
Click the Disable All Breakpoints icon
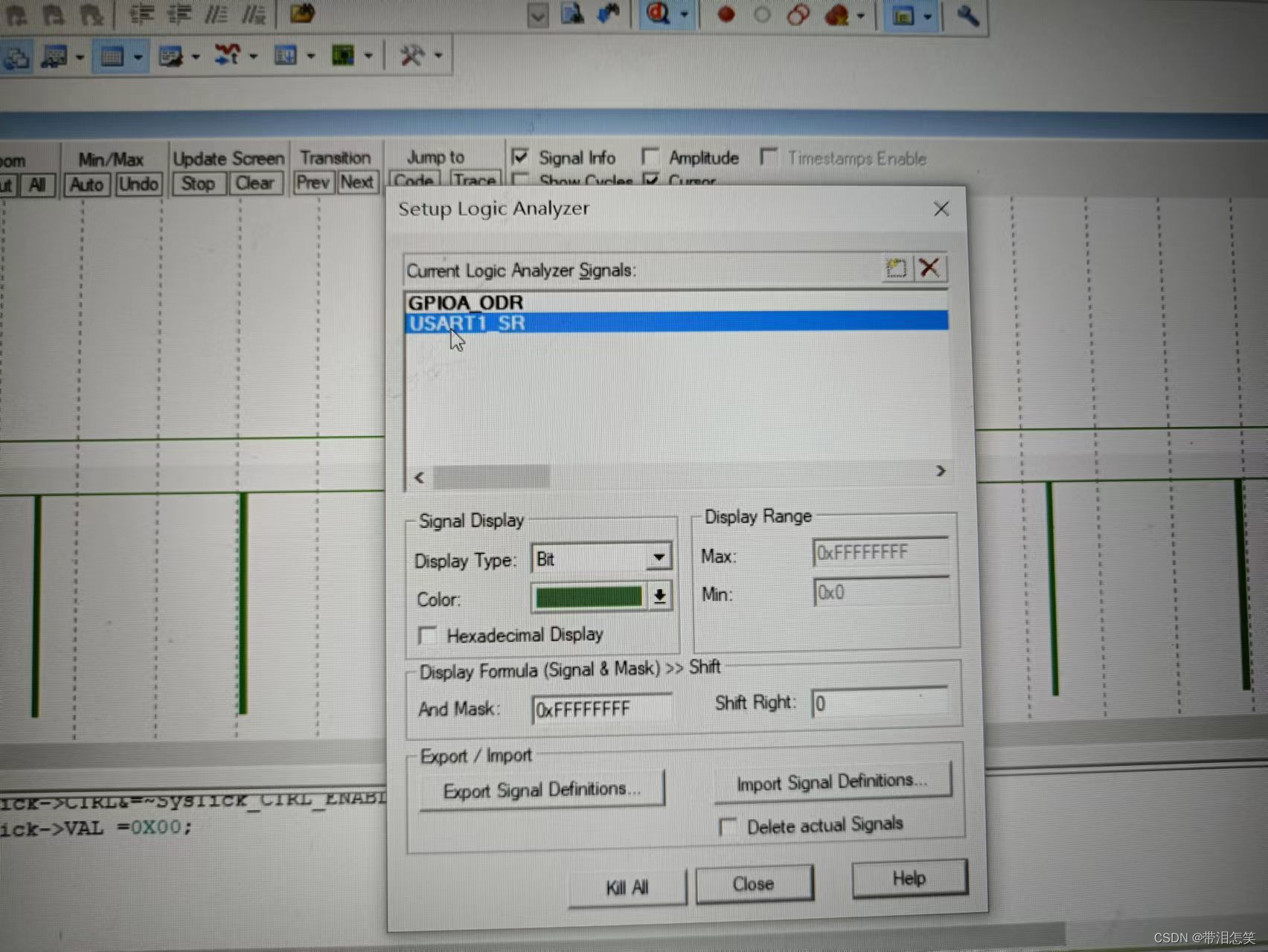coord(798,14)
